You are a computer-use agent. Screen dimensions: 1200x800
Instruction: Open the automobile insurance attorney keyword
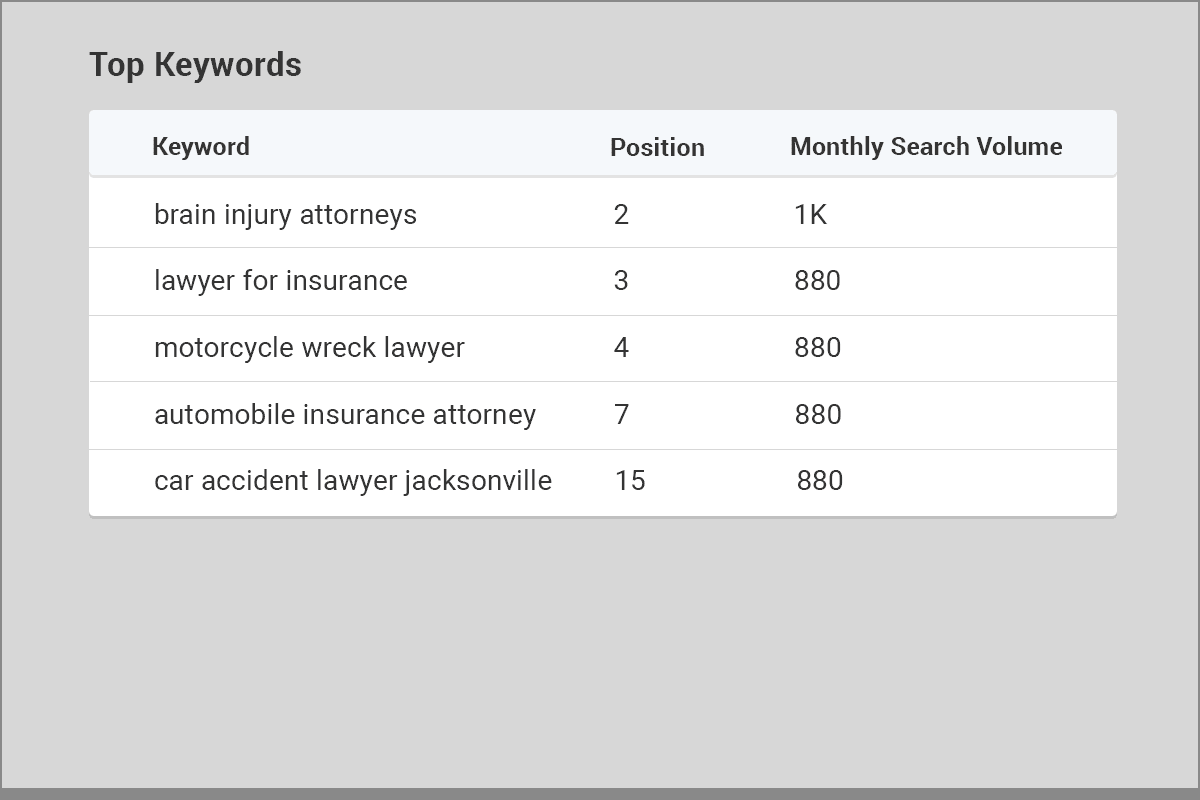[345, 415]
